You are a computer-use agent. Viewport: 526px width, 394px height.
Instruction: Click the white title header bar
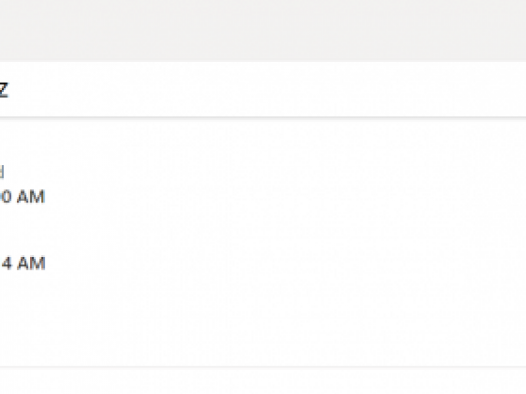pos(263,89)
